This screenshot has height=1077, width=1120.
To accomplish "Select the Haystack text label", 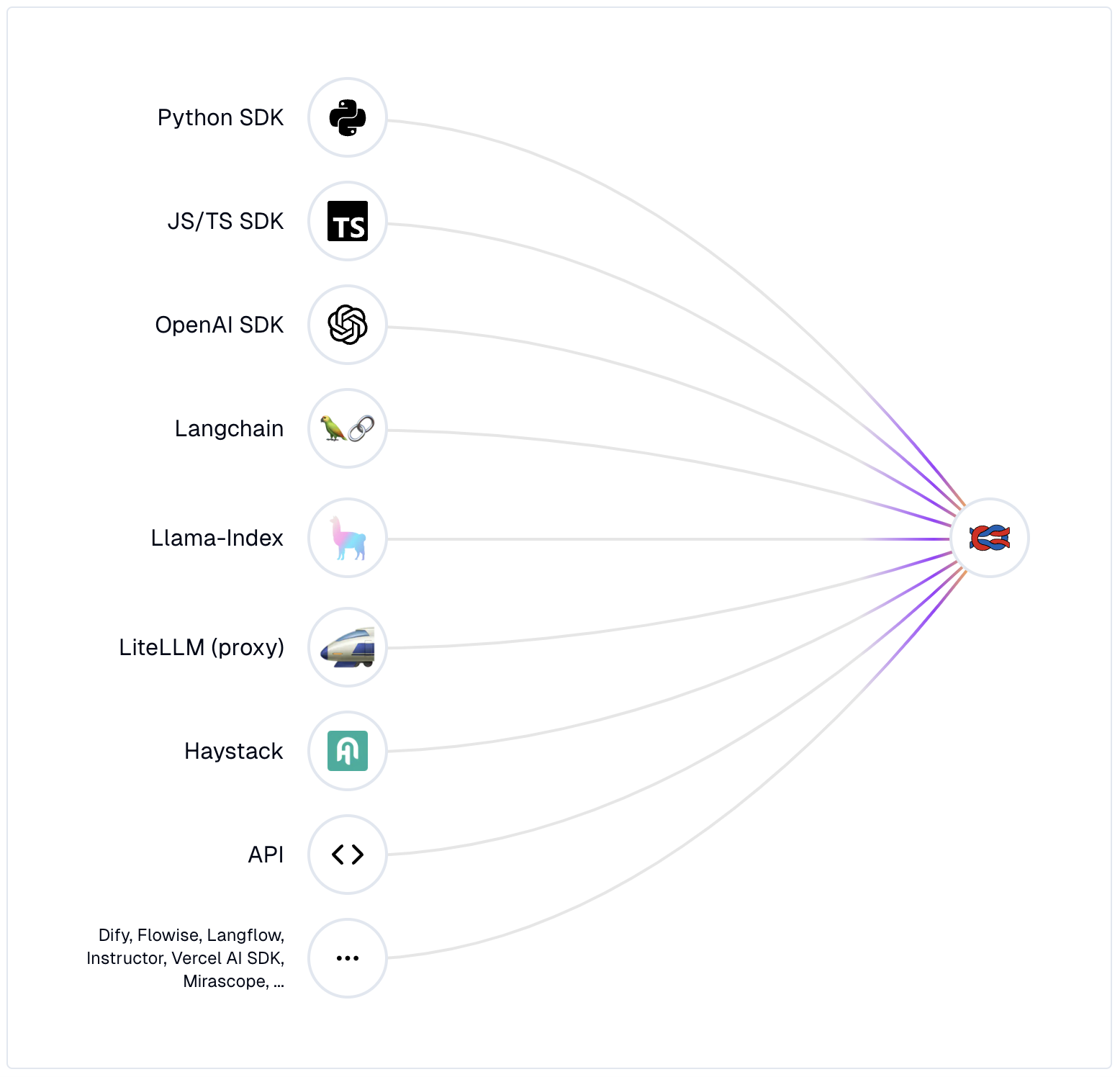I will (233, 751).
